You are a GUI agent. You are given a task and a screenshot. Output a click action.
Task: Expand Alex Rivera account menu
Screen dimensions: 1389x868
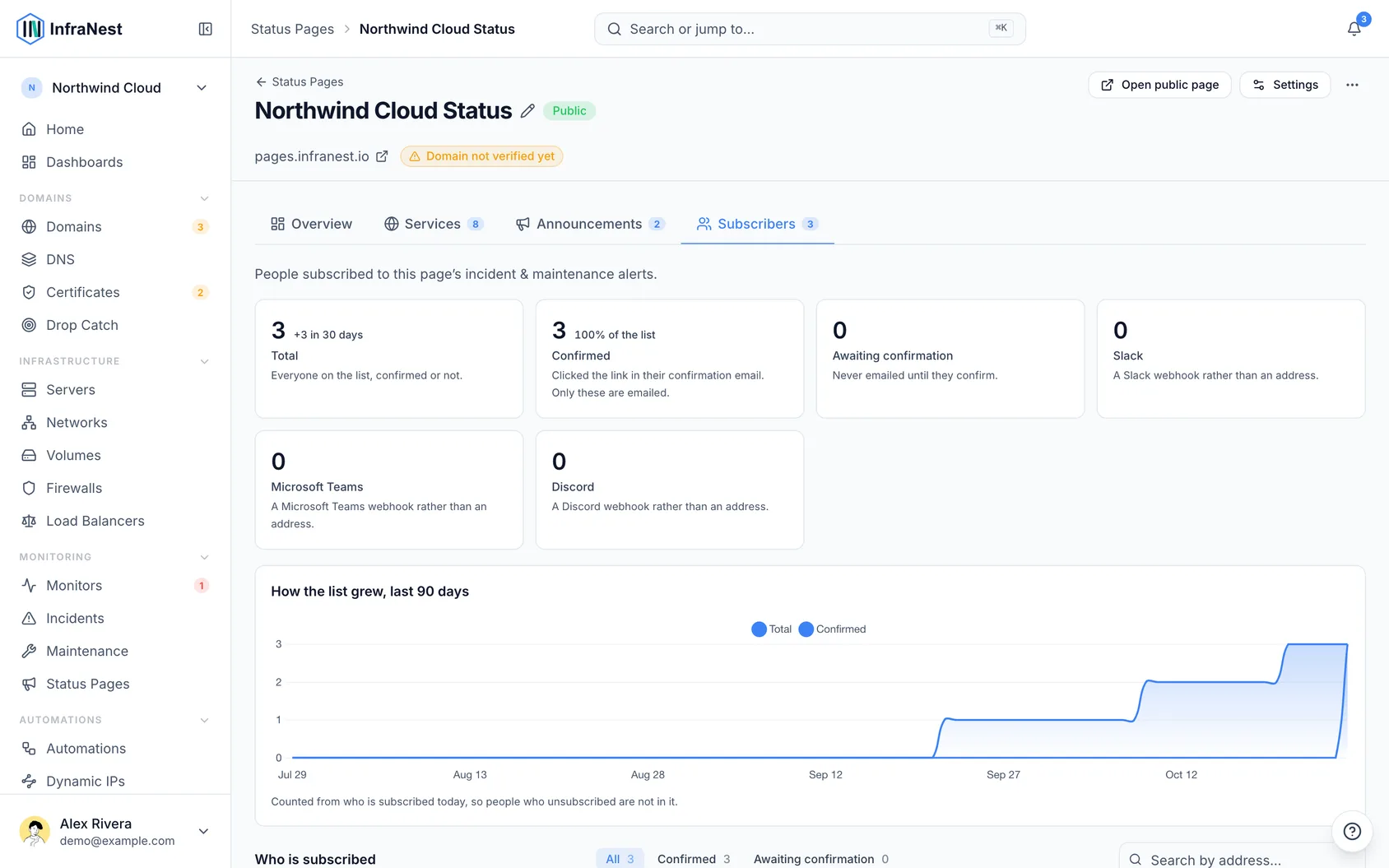tap(115, 831)
